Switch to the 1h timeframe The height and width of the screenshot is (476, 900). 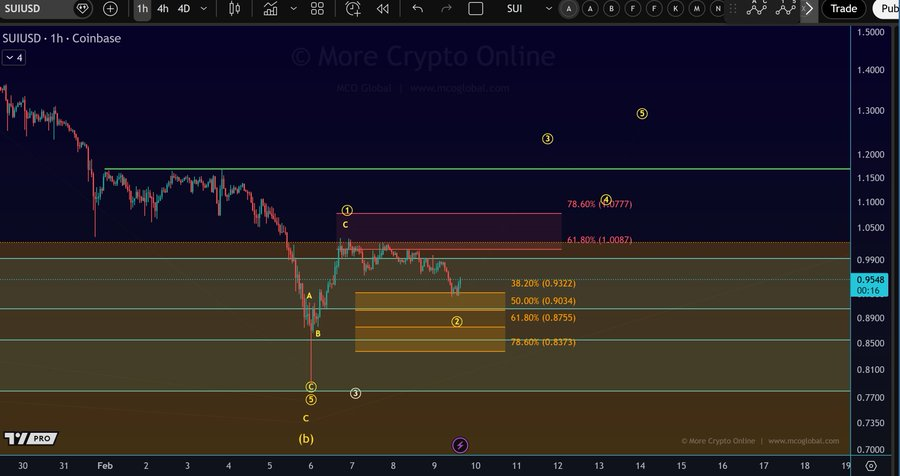click(142, 9)
